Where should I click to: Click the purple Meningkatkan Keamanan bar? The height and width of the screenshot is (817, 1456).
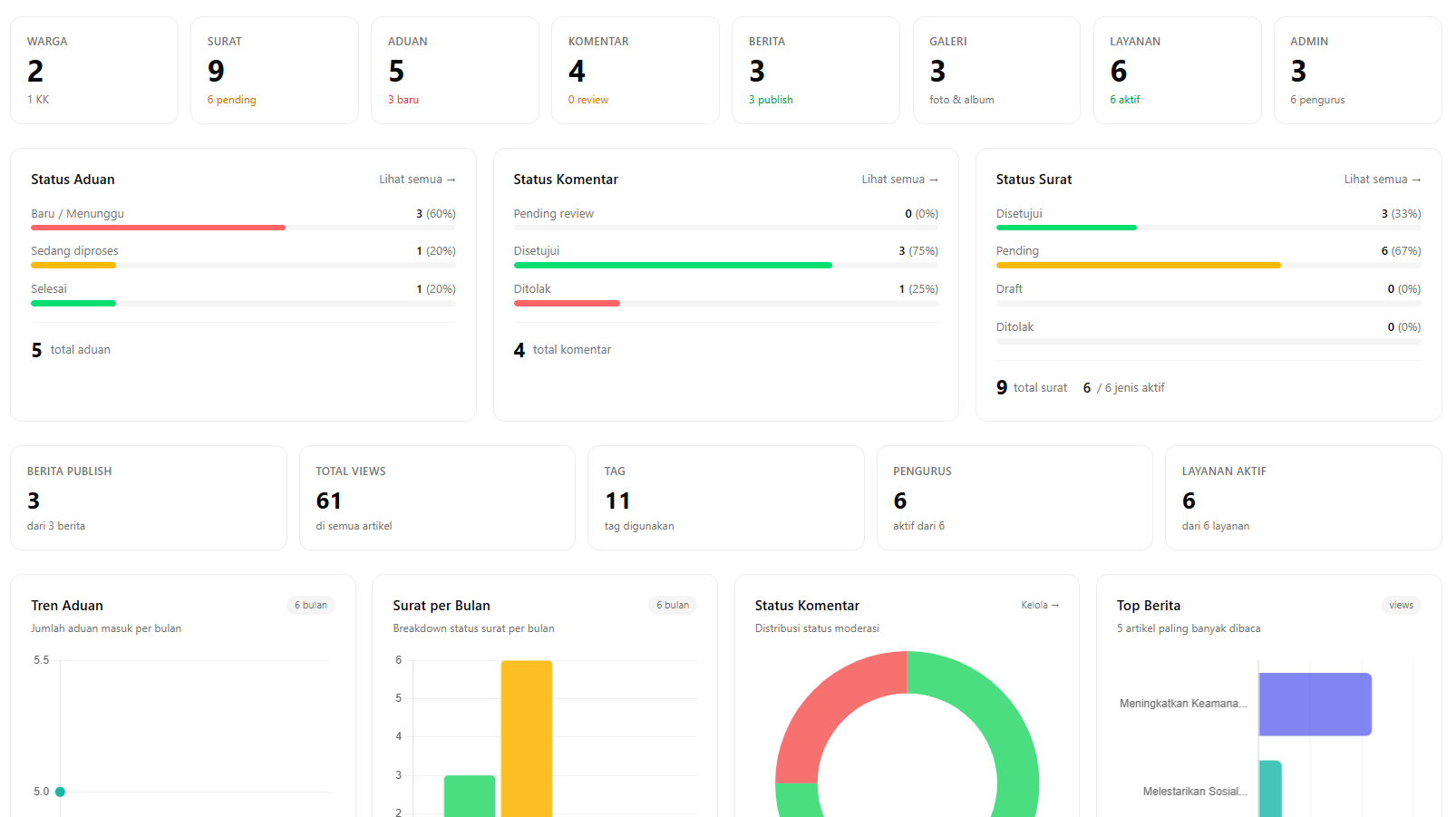pos(1315,704)
